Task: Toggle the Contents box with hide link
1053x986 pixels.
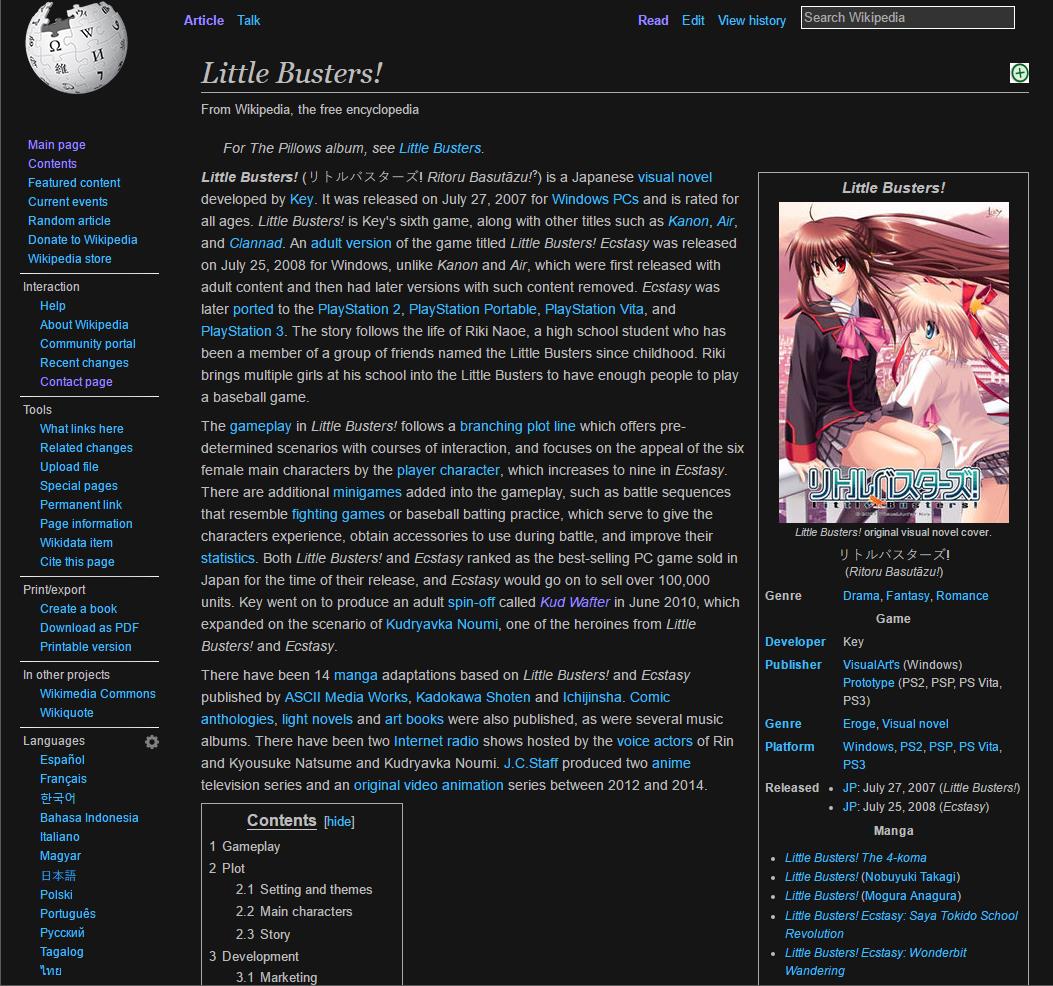Action: [339, 821]
